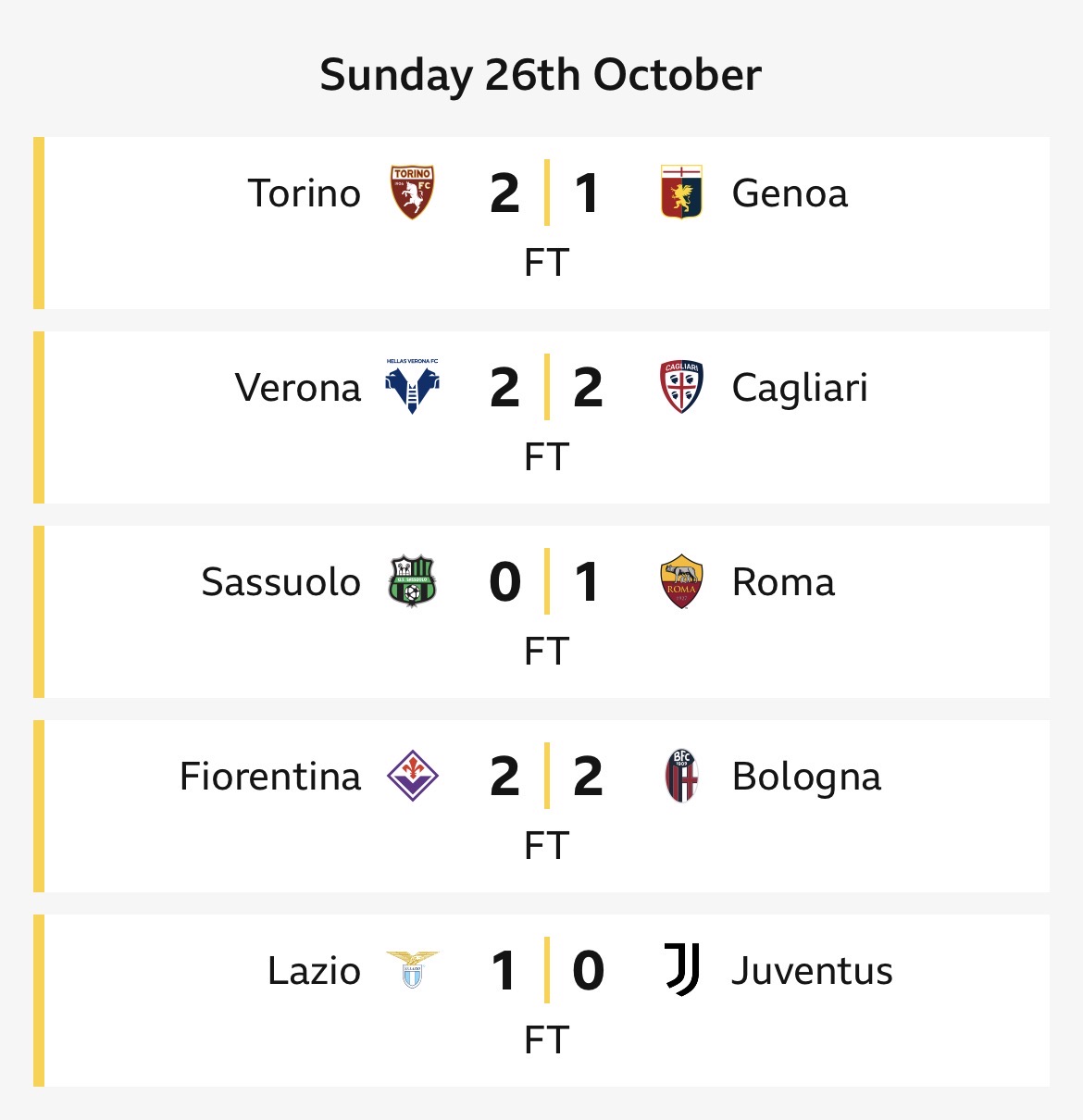1083x1120 pixels.
Task: Click the FT status under Torino v Genoa
Action: [x=546, y=263]
